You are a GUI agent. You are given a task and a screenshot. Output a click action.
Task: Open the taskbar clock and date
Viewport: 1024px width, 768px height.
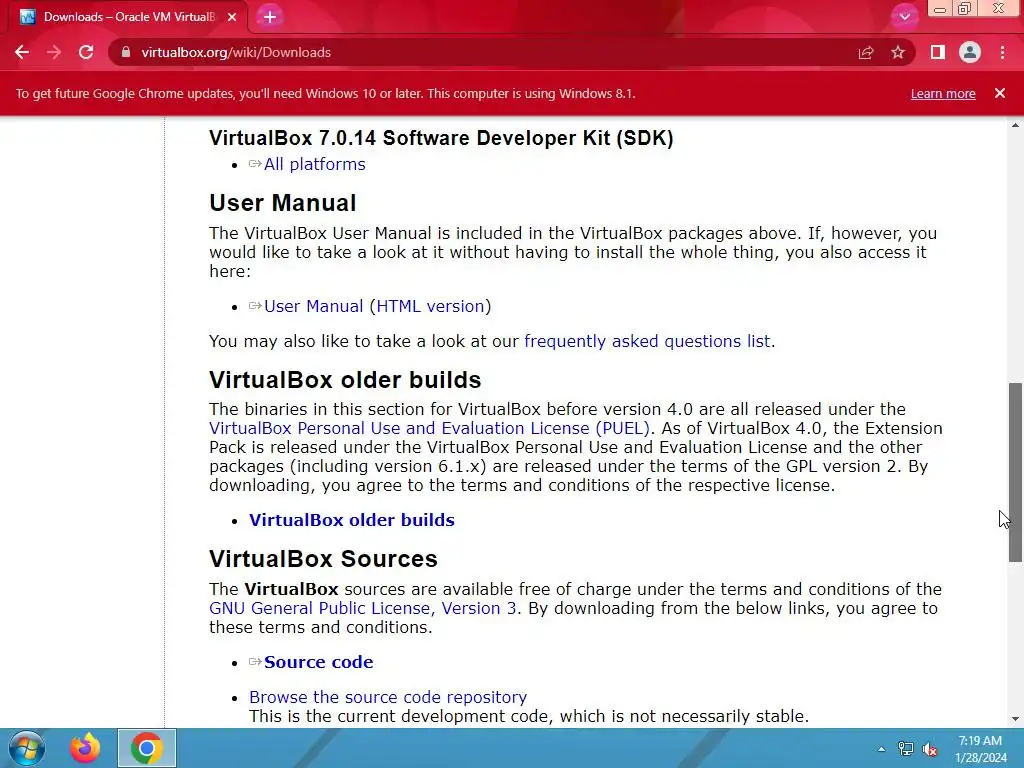(x=980, y=749)
